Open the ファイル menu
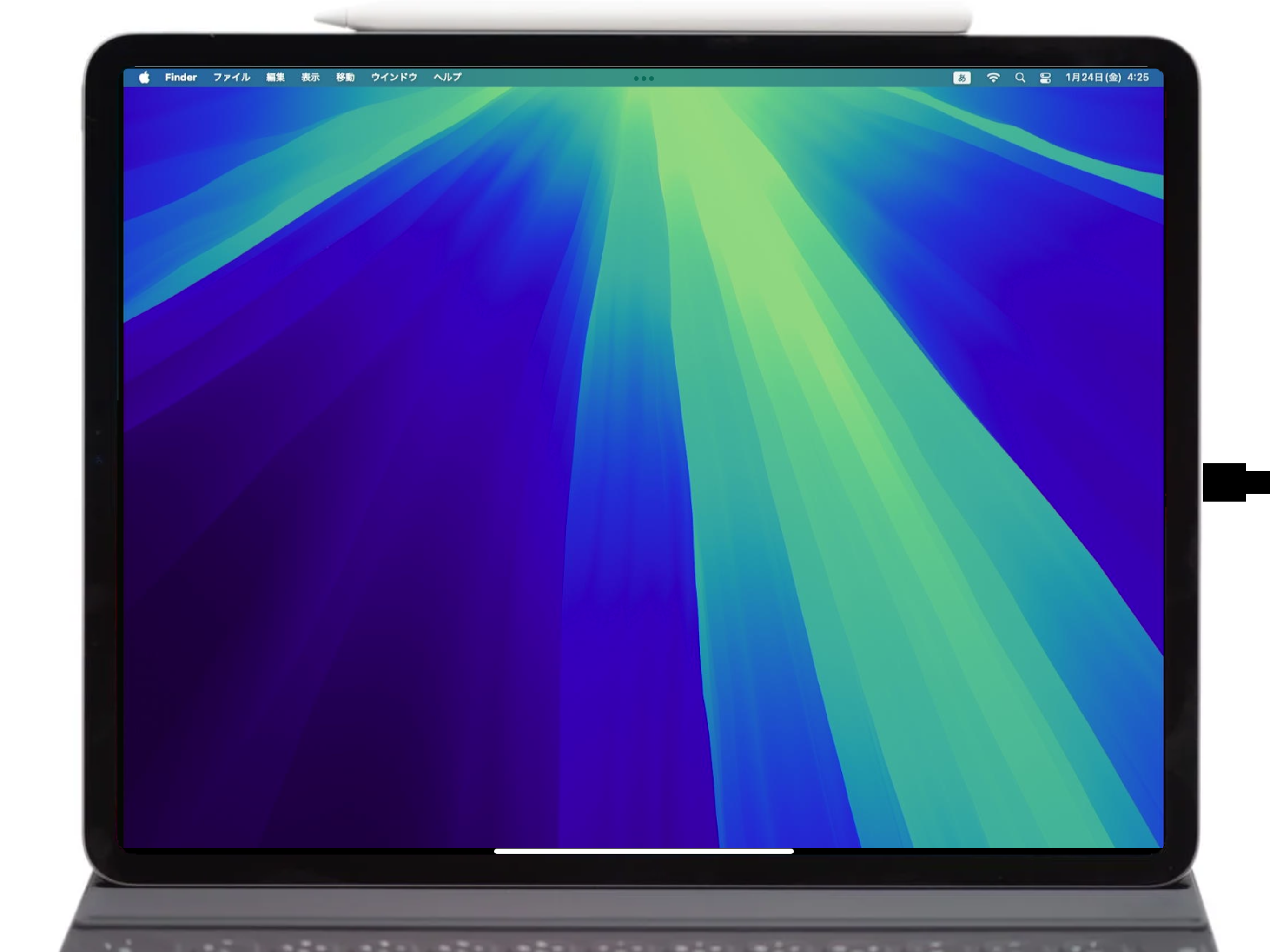 pos(232,78)
